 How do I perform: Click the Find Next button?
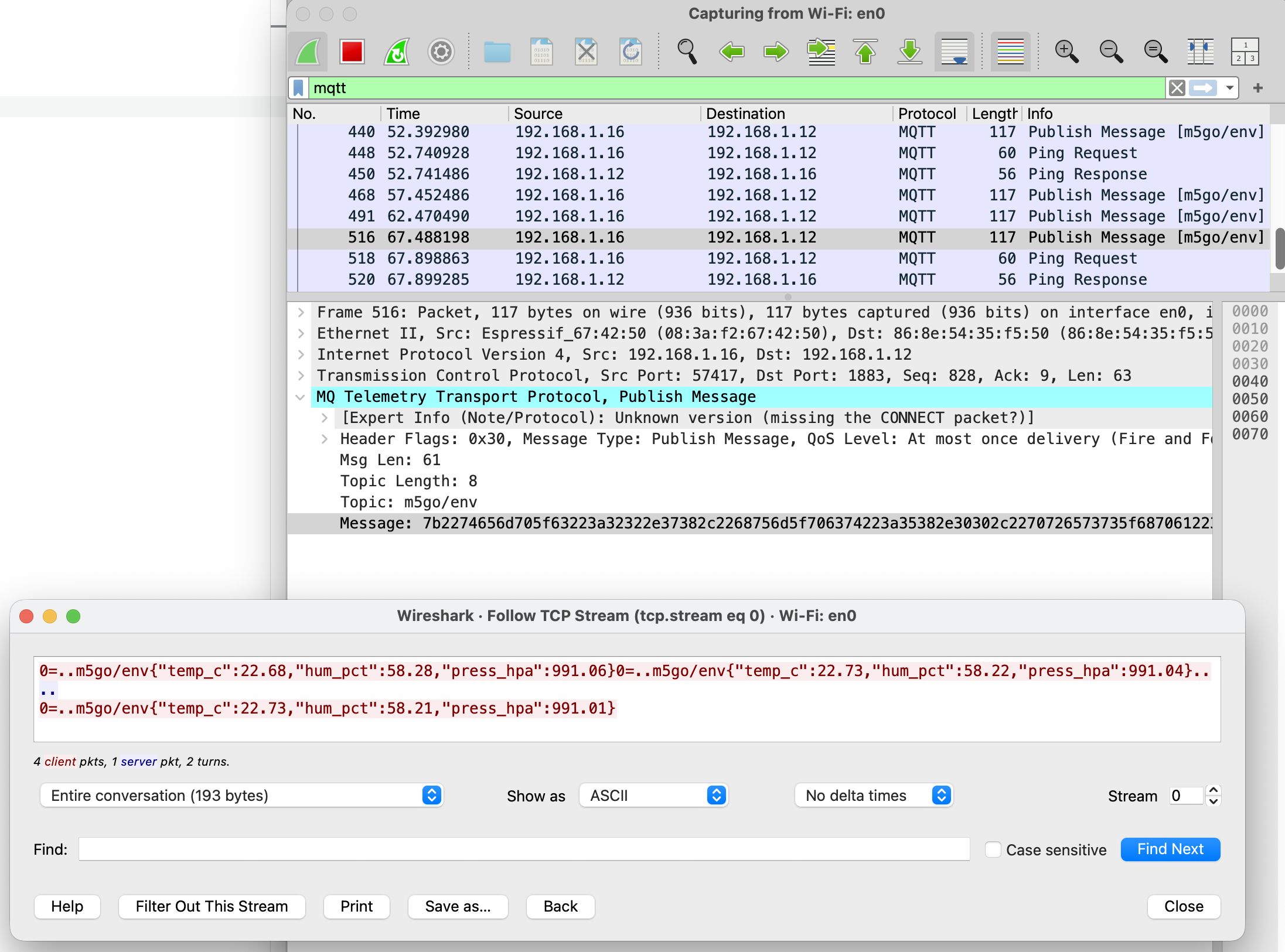point(1170,849)
